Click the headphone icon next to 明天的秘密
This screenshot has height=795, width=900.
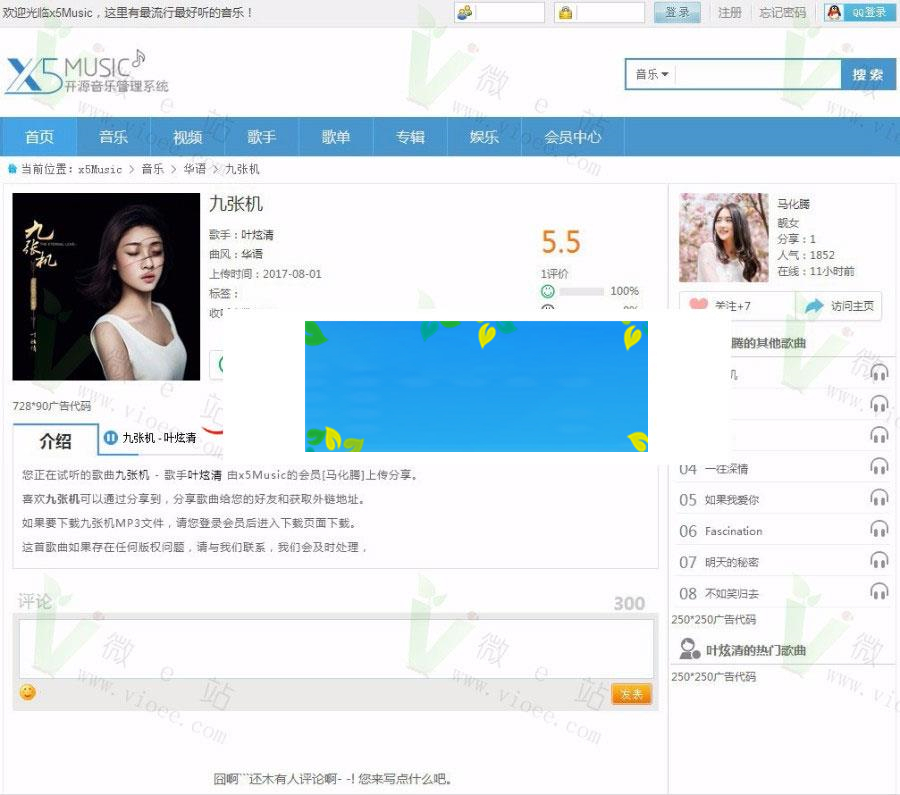(879, 560)
